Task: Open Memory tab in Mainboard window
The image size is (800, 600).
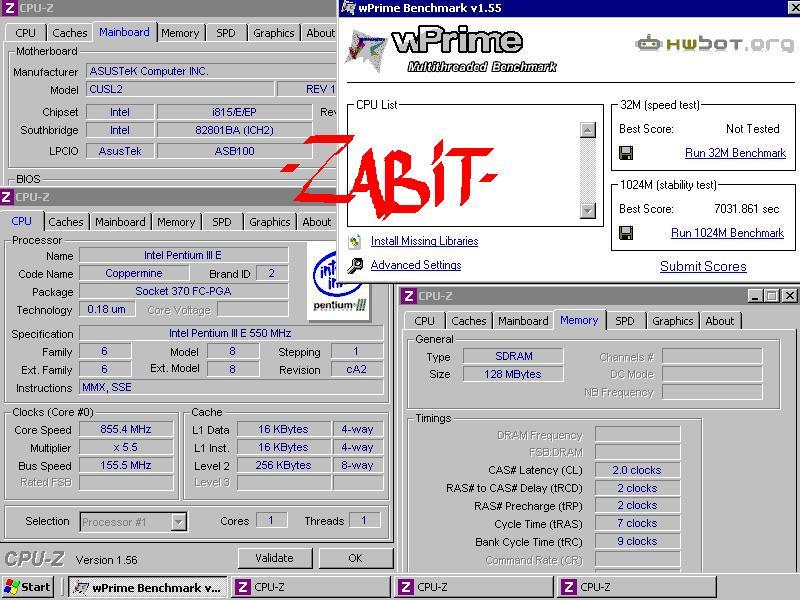Action: coord(180,33)
